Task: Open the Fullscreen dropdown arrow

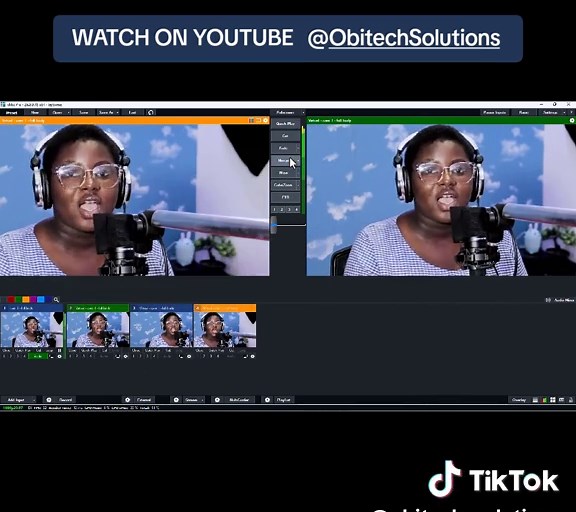Action: [303, 112]
